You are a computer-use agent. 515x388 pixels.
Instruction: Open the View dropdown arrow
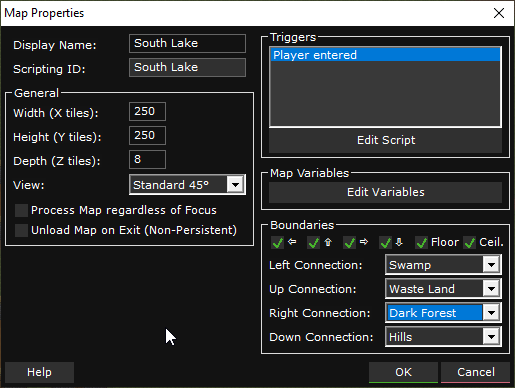pos(235,184)
